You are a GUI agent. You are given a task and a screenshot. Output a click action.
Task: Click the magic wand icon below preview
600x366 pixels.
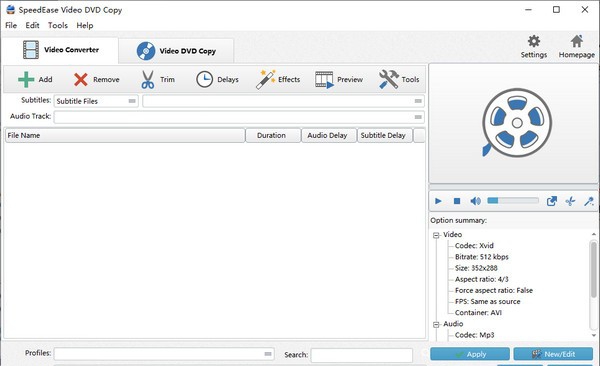(x=589, y=201)
